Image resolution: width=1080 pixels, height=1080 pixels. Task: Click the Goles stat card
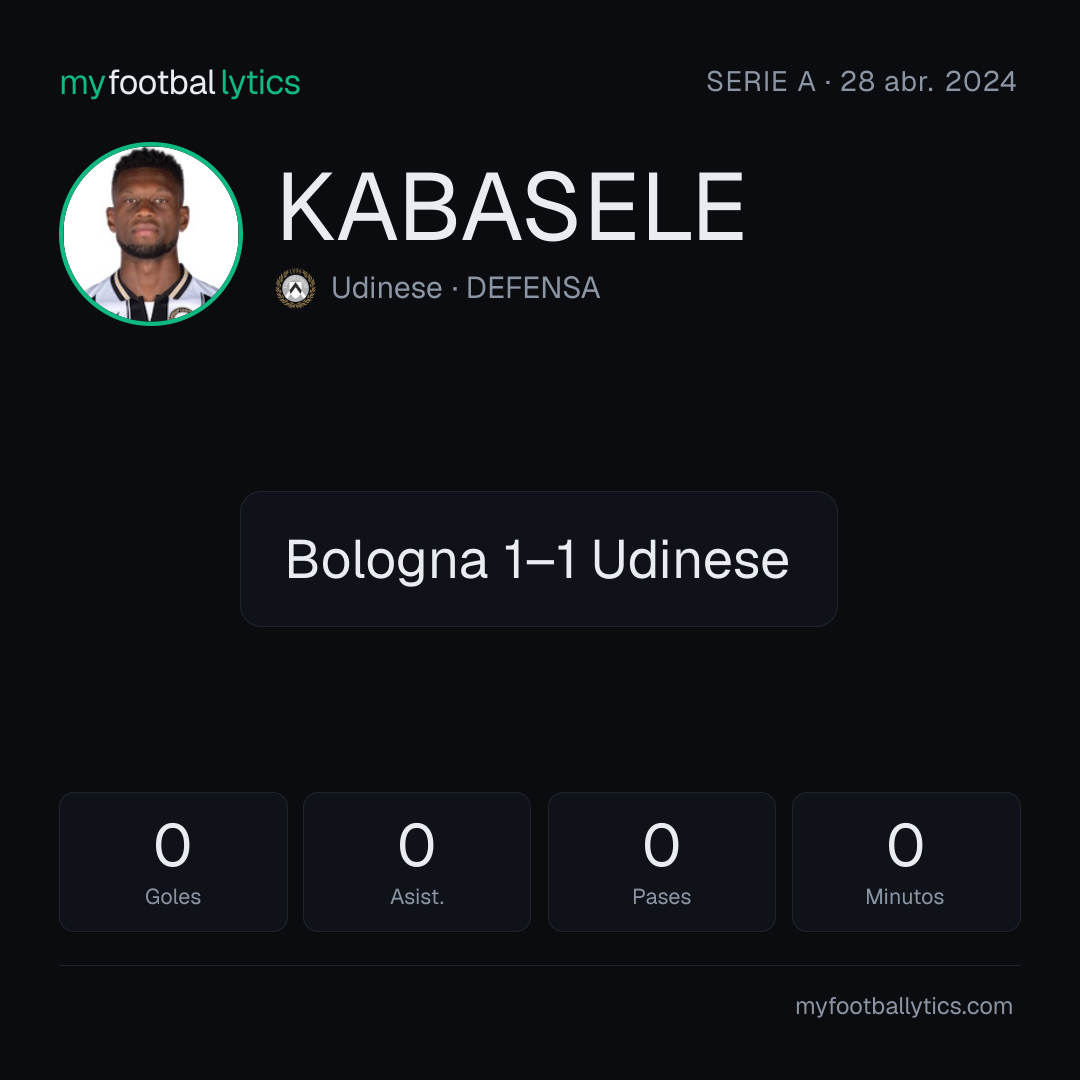(173, 862)
